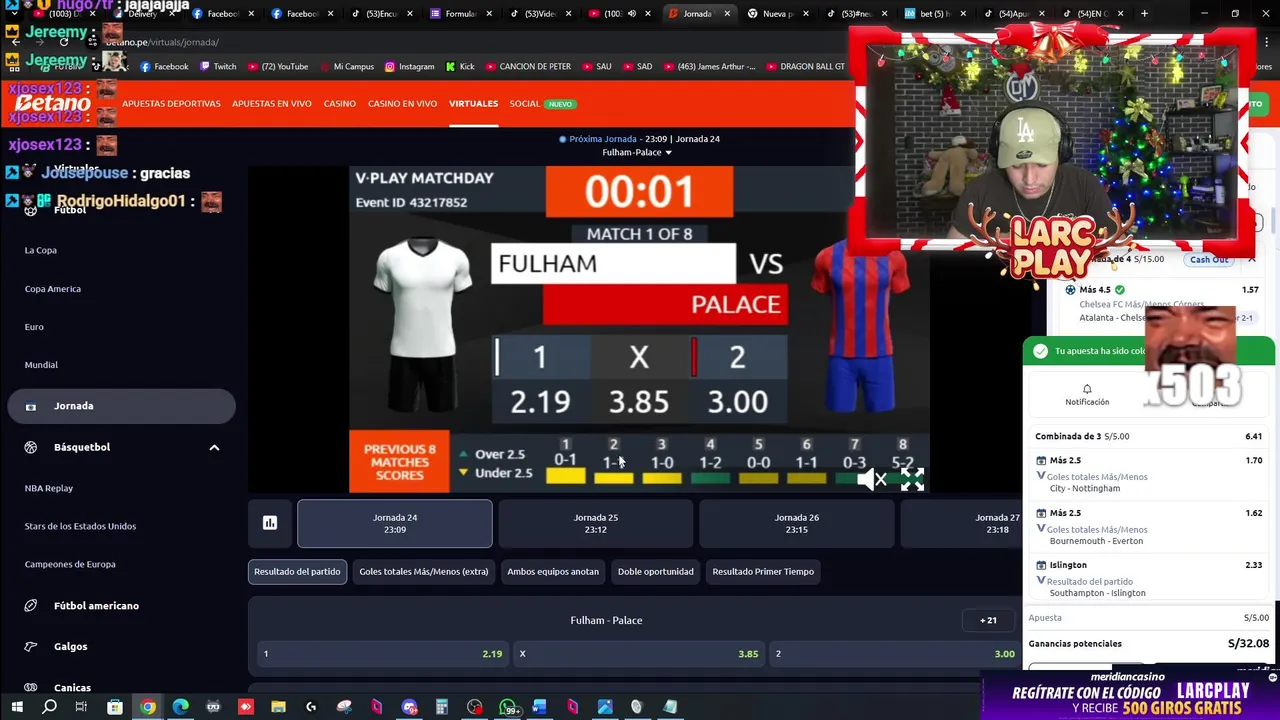Screen dimensions: 1280x720
Task: Enter fullscreen on the match video
Action: [912, 480]
